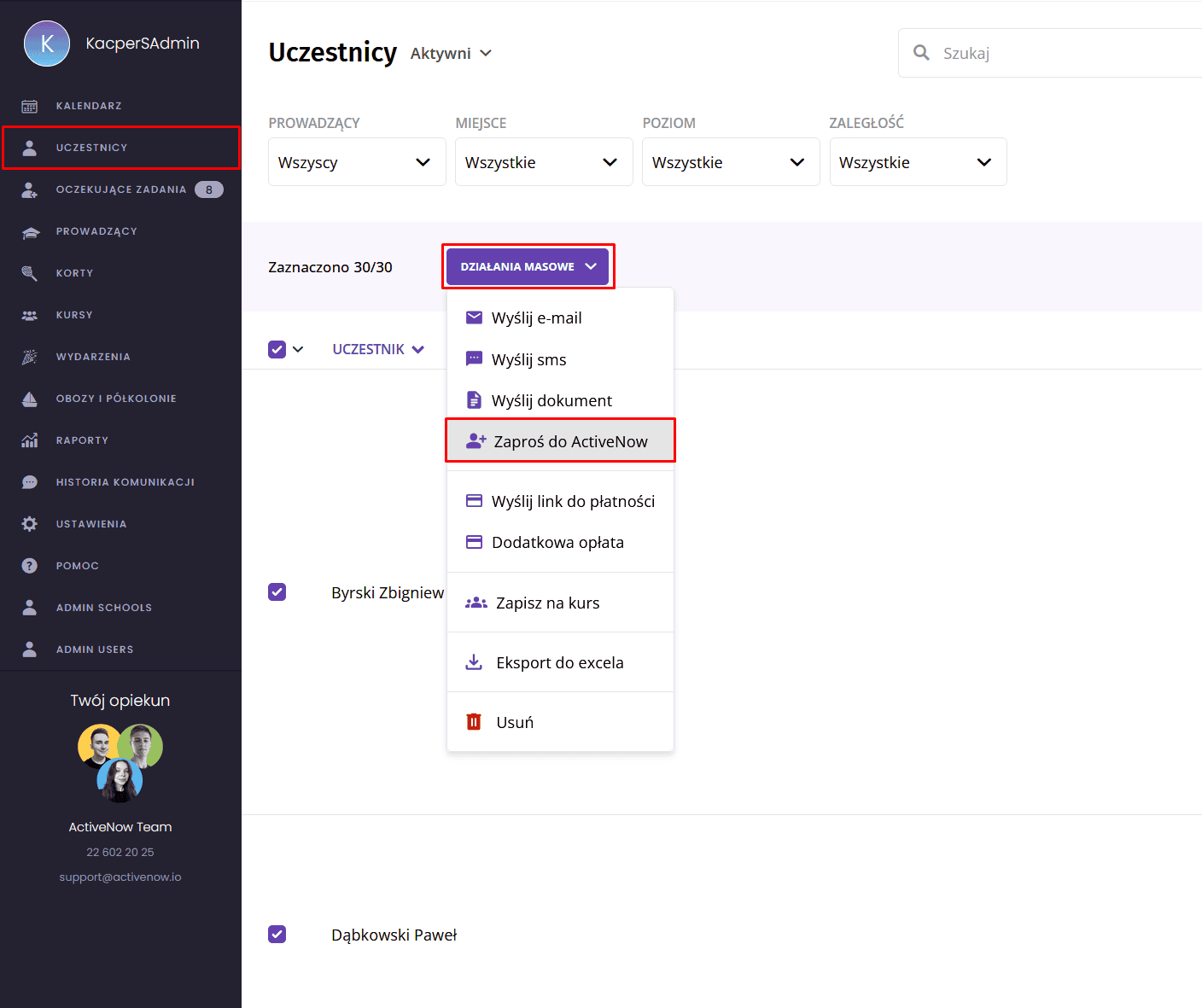
Task: Click the badge showing 8 pending tasks
Action: [x=209, y=189]
